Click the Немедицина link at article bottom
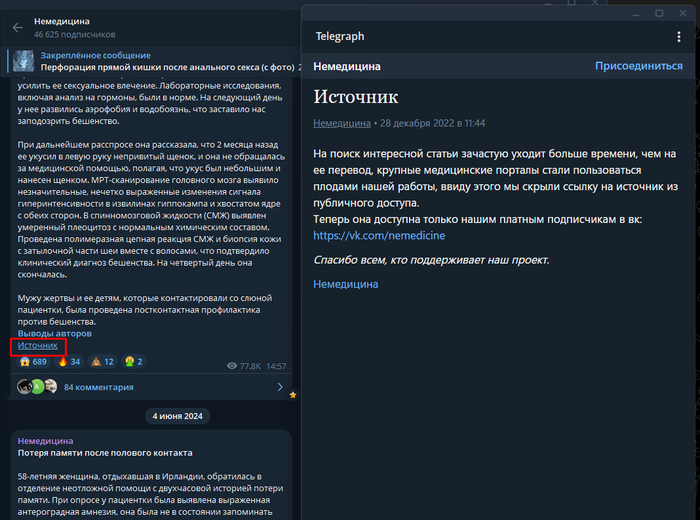This screenshot has width=700, height=520. click(x=346, y=284)
